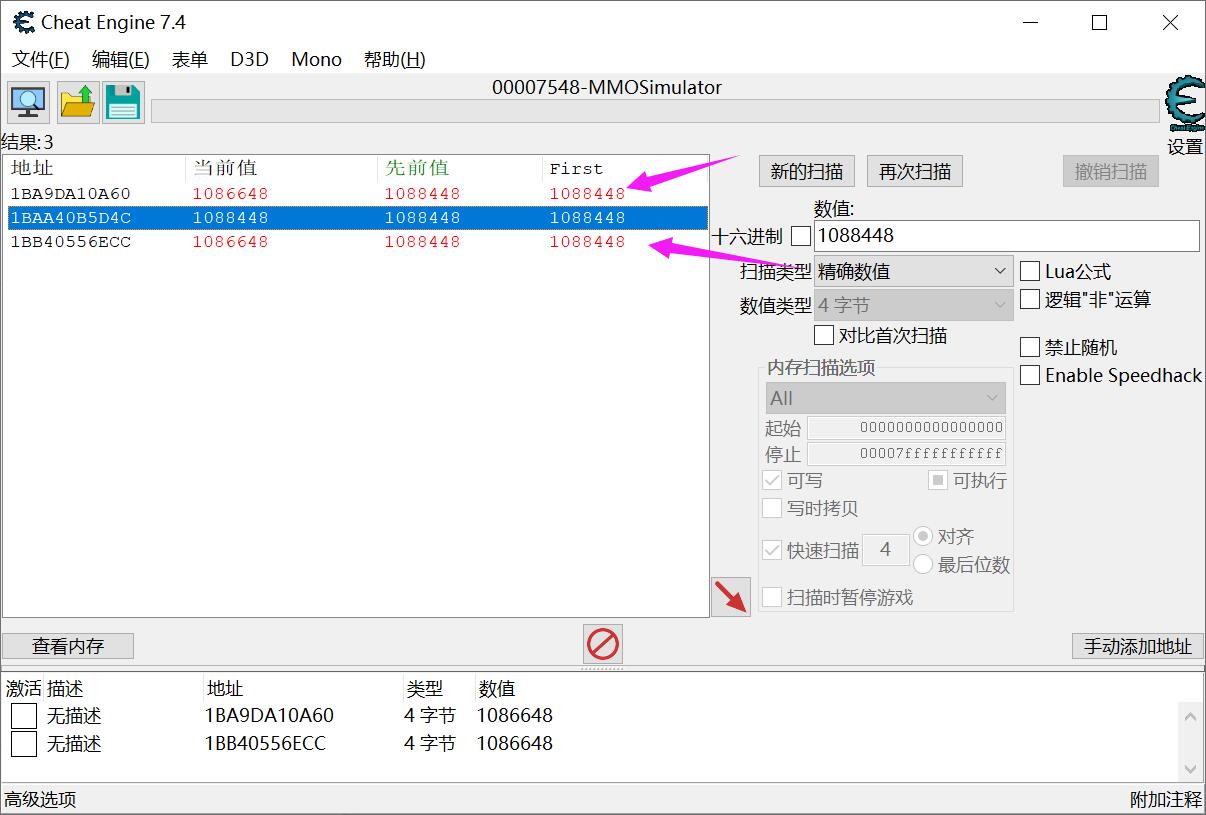Image resolution: width=1206 pixels, height=815 pixels.
Task: Toggle the 对比首次扫描 checkbox
Action: click(x=824, y=335)
